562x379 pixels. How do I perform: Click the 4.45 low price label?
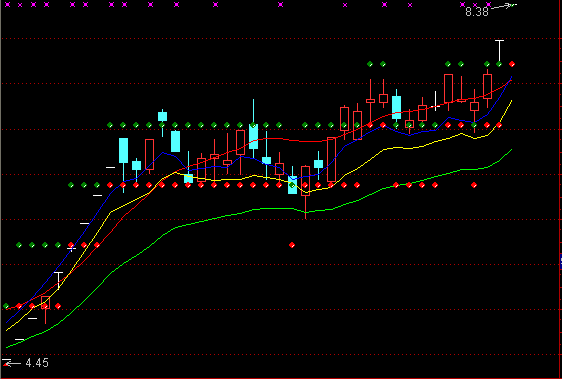click(37, 363)
